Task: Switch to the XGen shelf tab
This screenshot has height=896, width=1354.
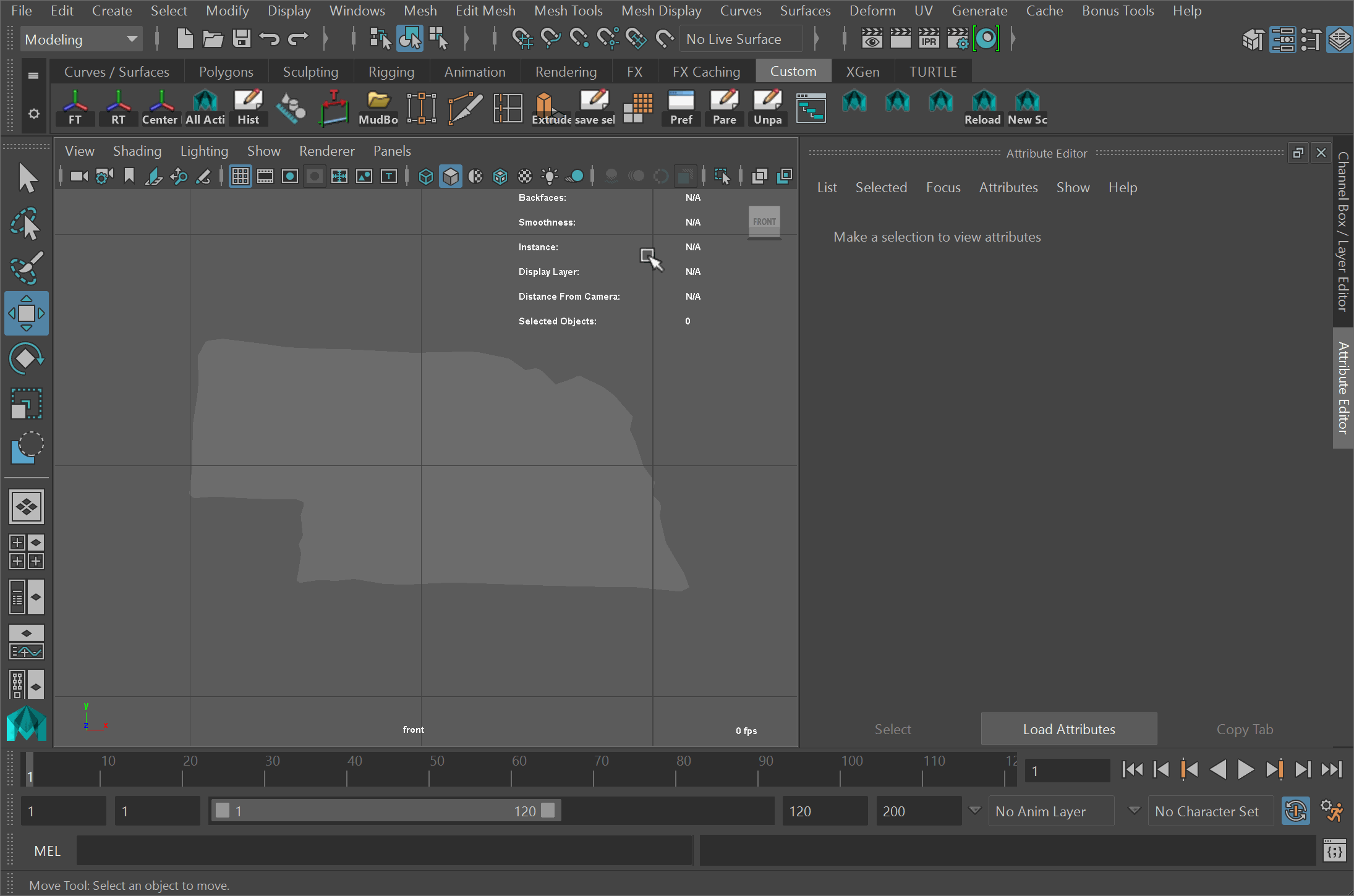Action: [862, 71]
